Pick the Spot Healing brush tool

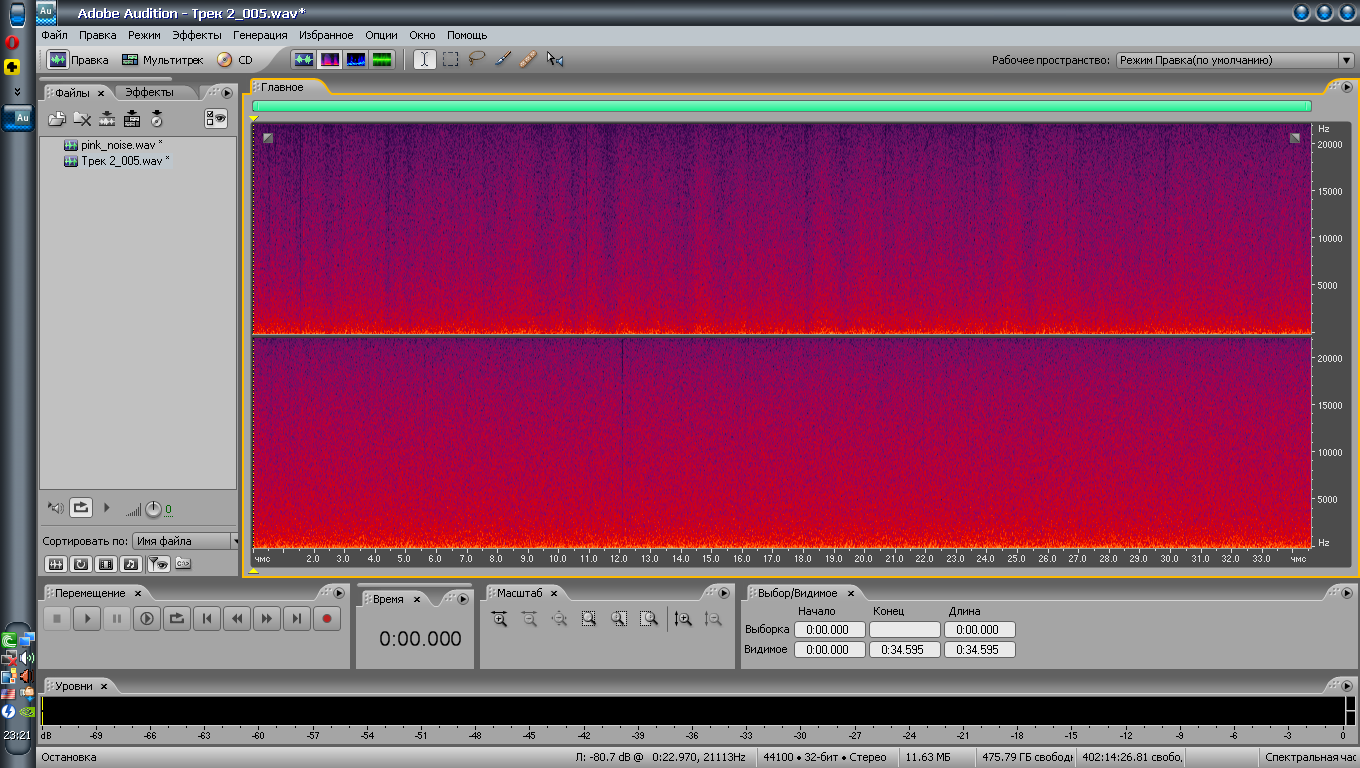tap(529, 60)
